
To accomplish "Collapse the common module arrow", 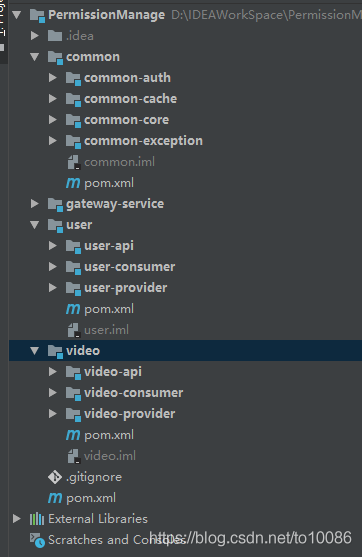I will coord(34,57).
